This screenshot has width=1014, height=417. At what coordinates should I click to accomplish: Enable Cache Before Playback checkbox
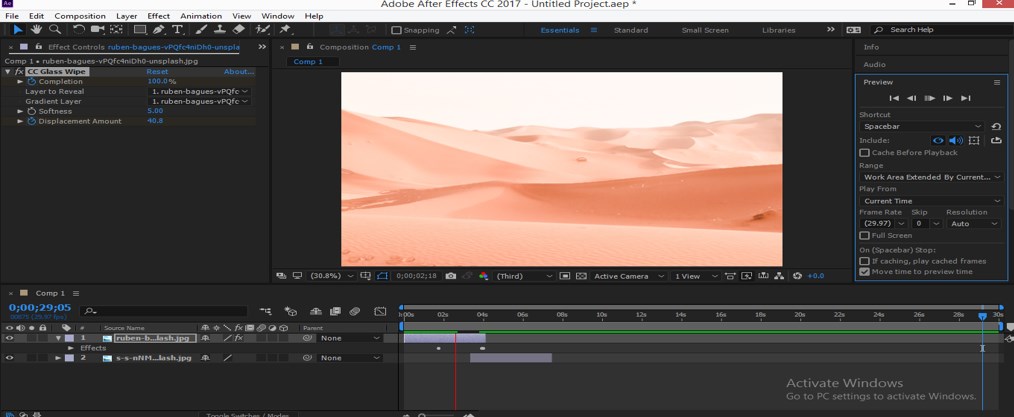point(865,153)
